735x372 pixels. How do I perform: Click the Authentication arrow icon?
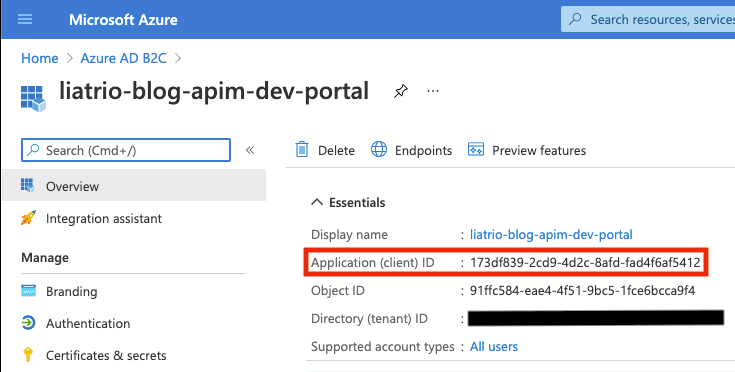[x=28, y=323]
